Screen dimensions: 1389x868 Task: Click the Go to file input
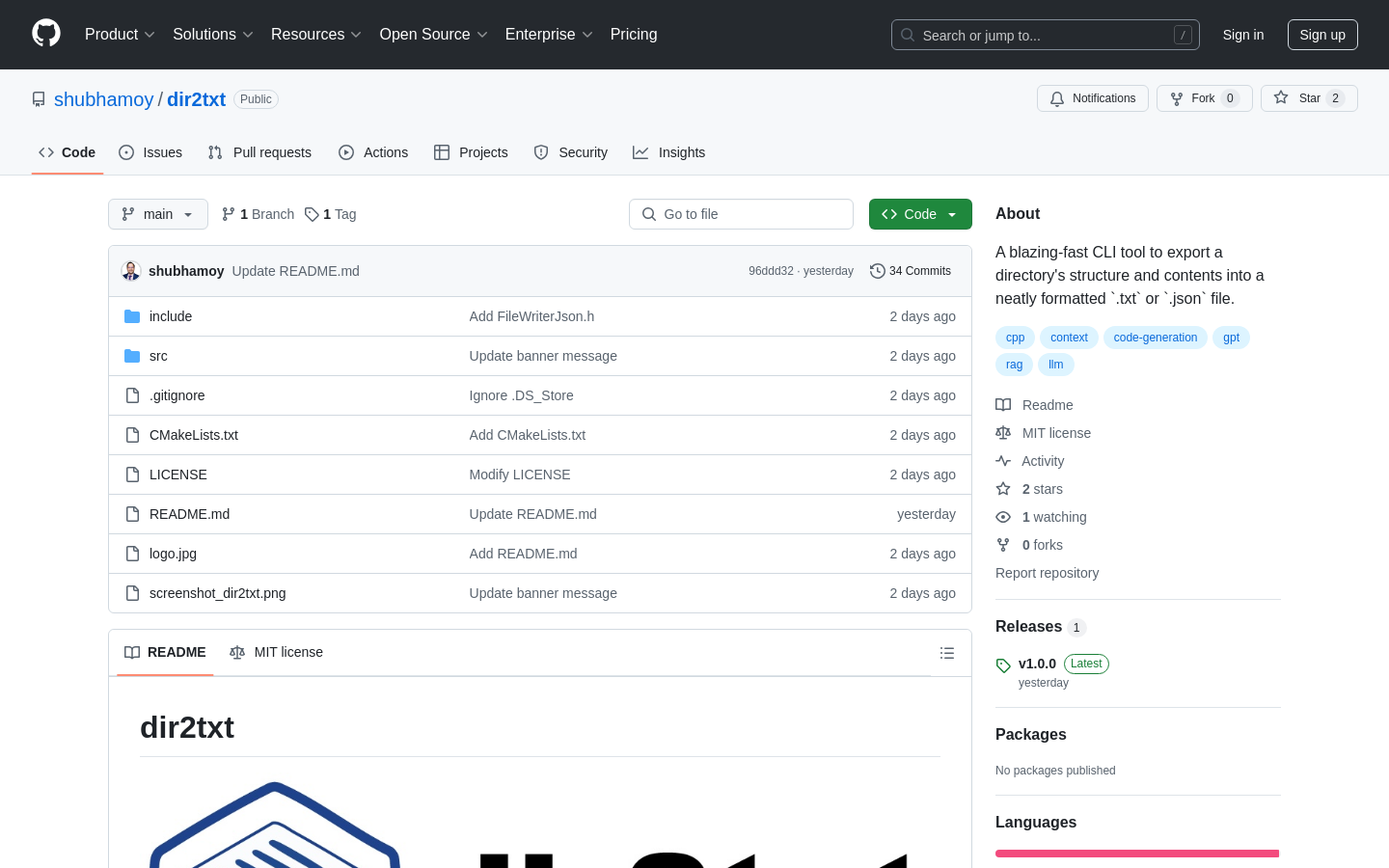pyautogui.click(x=741, y=214)
